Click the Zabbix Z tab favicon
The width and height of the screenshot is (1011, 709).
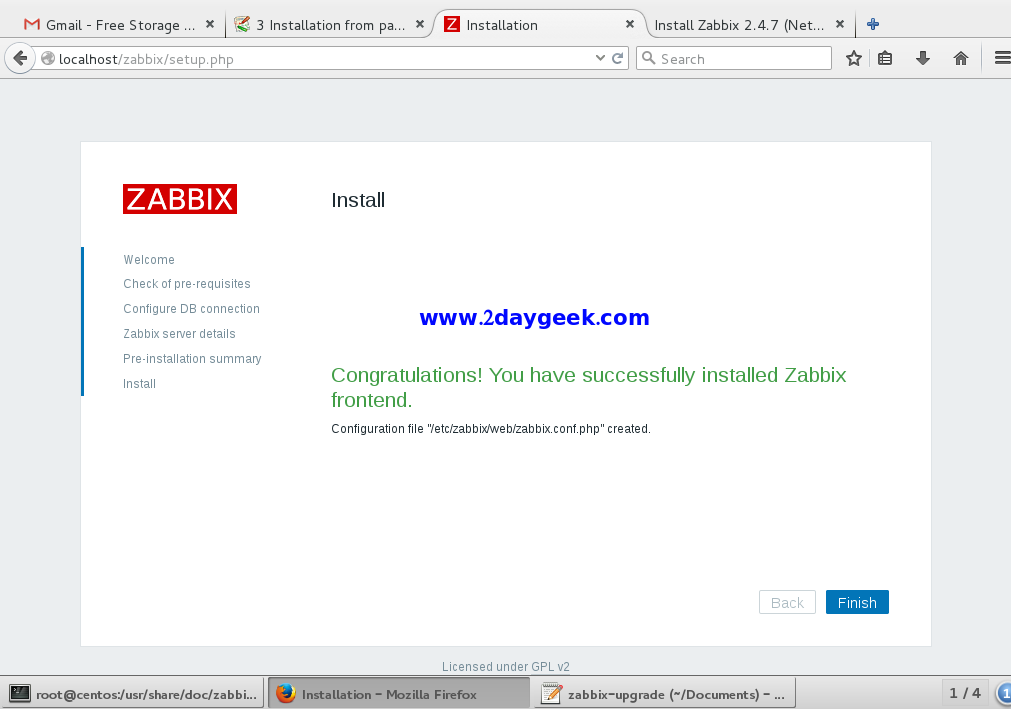tap(452, 24)
